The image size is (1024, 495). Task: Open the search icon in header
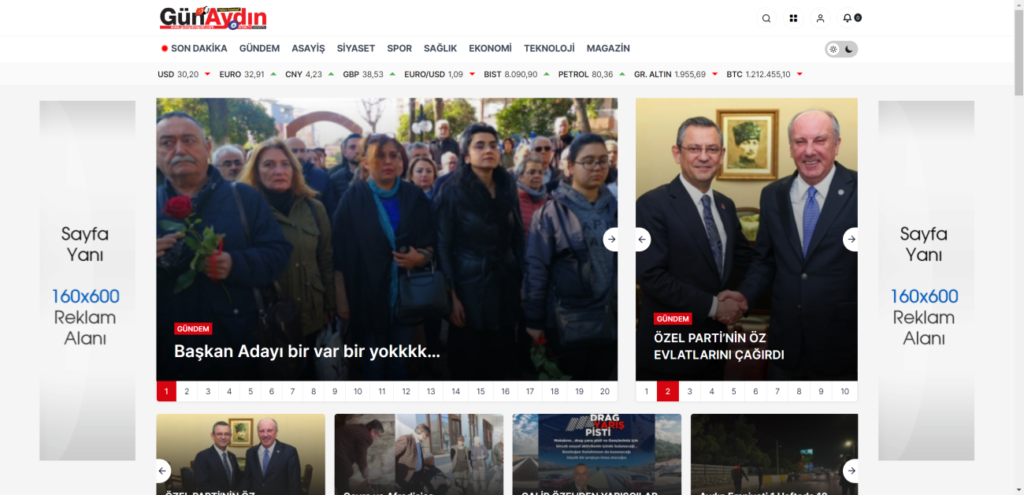(766, 18)
